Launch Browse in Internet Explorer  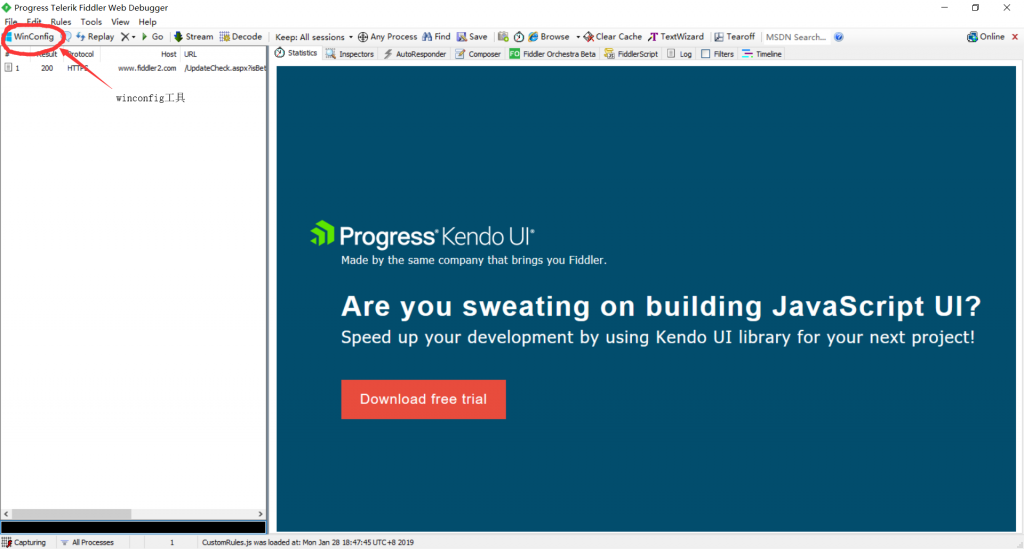549,37
